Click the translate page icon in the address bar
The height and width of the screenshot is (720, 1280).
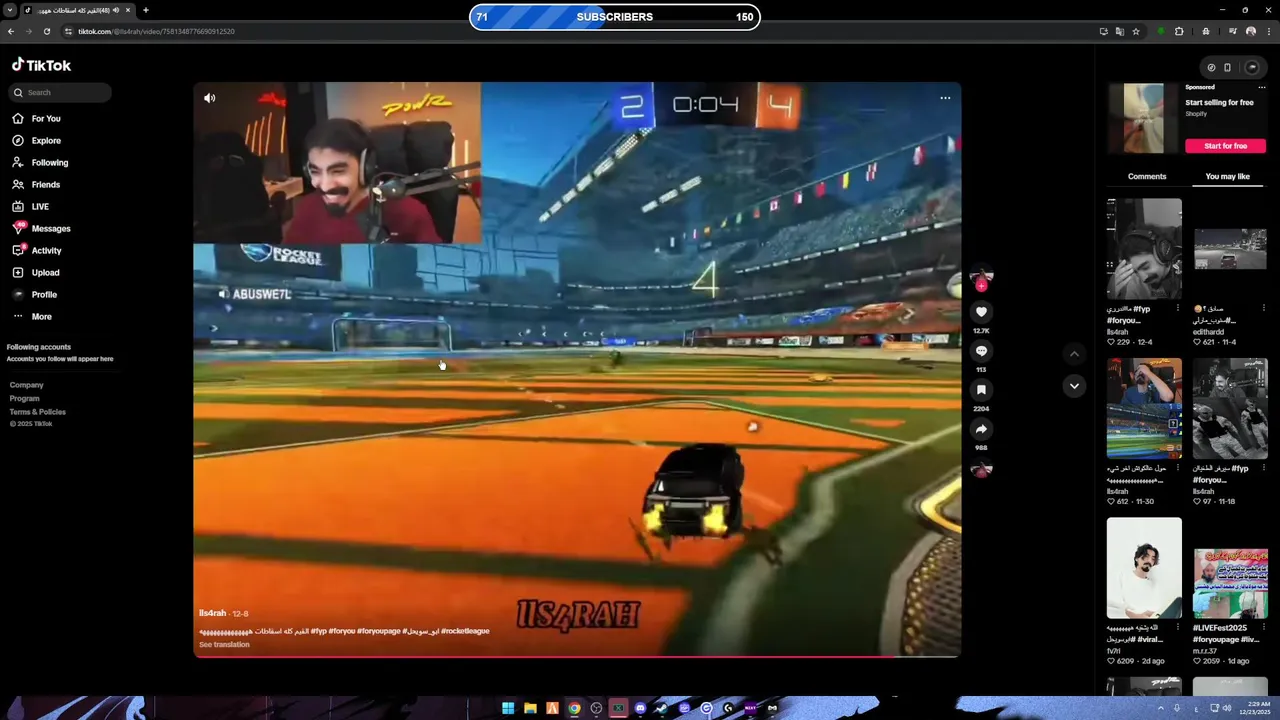pos(1120,31)
